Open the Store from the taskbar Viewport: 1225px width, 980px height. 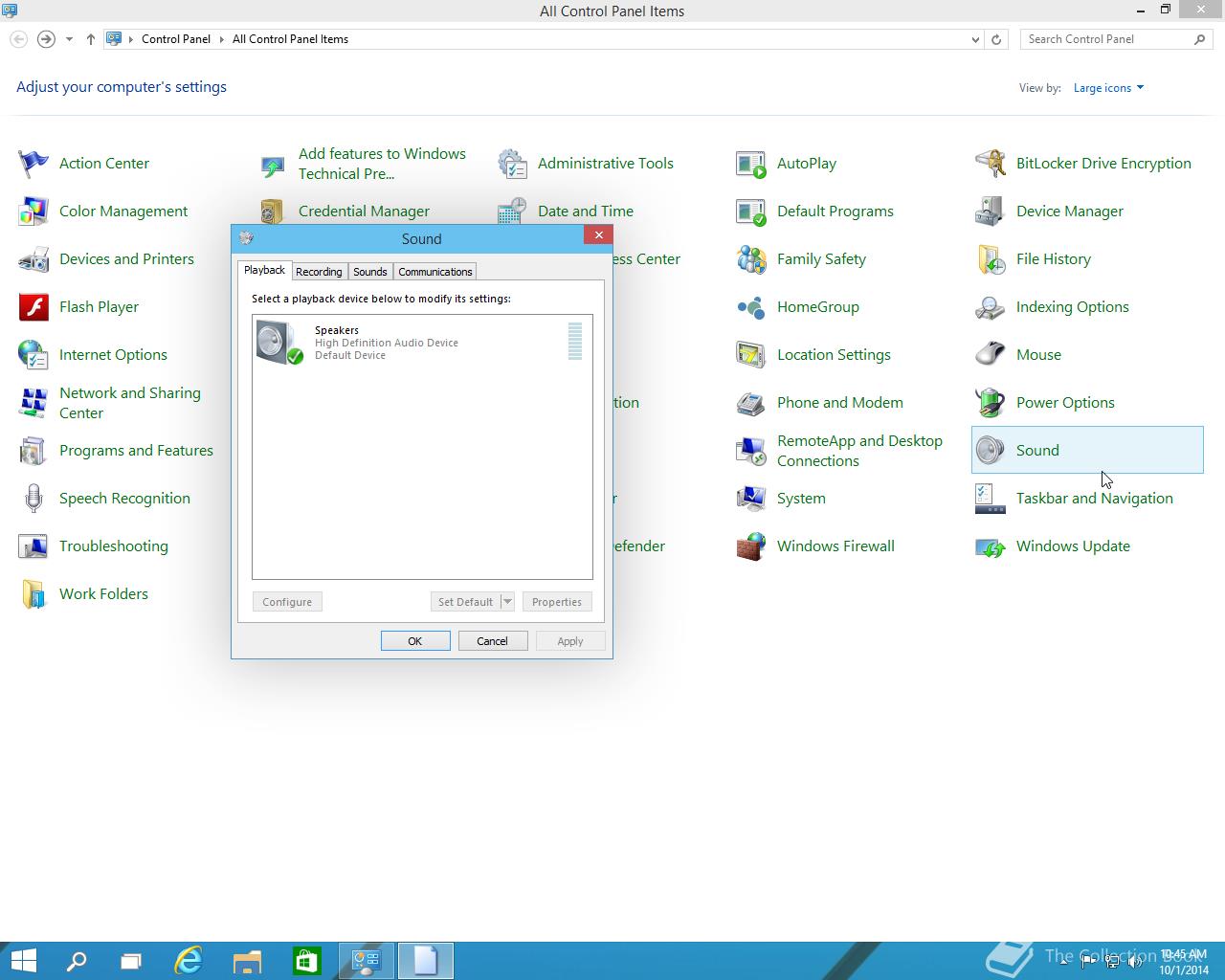coord(306,961)
